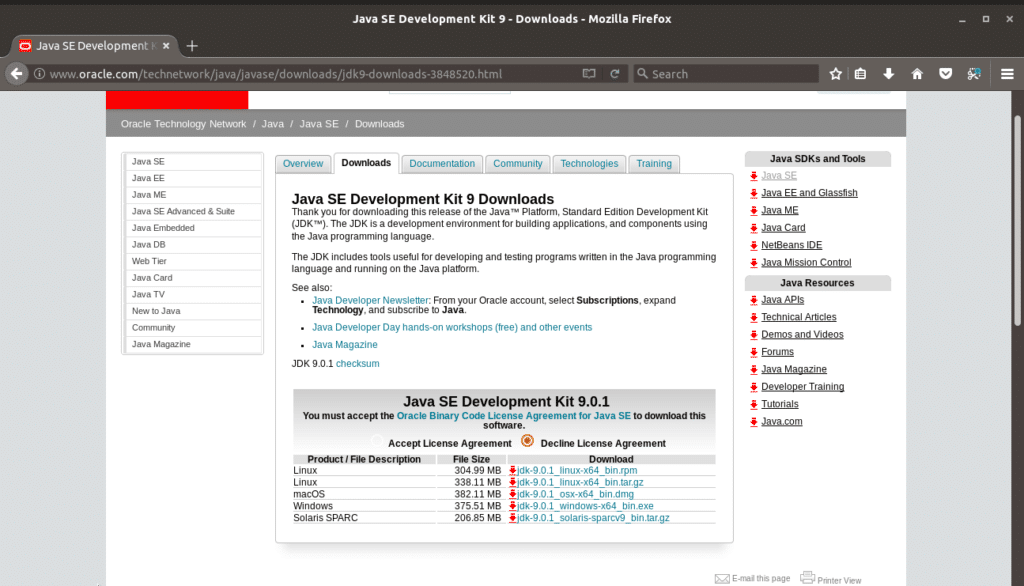Switch to the Documentation tab
This screenshot has width=1024, height=586.
click(441, 163)
